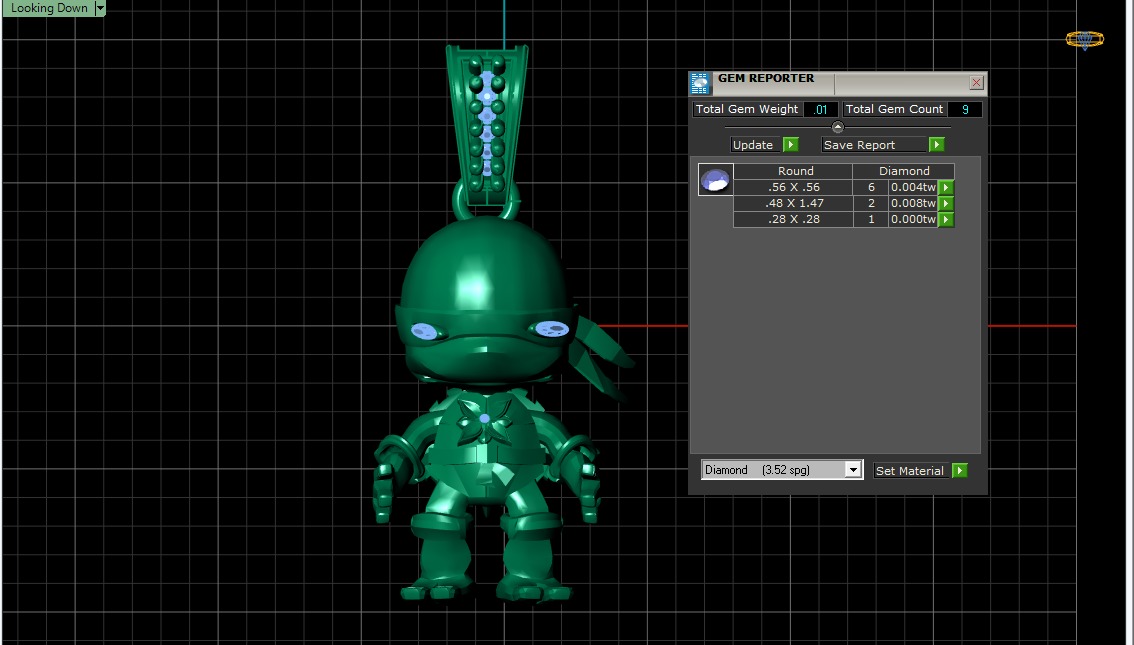
Task: Click the count cell showing 6
Action: 871,187
